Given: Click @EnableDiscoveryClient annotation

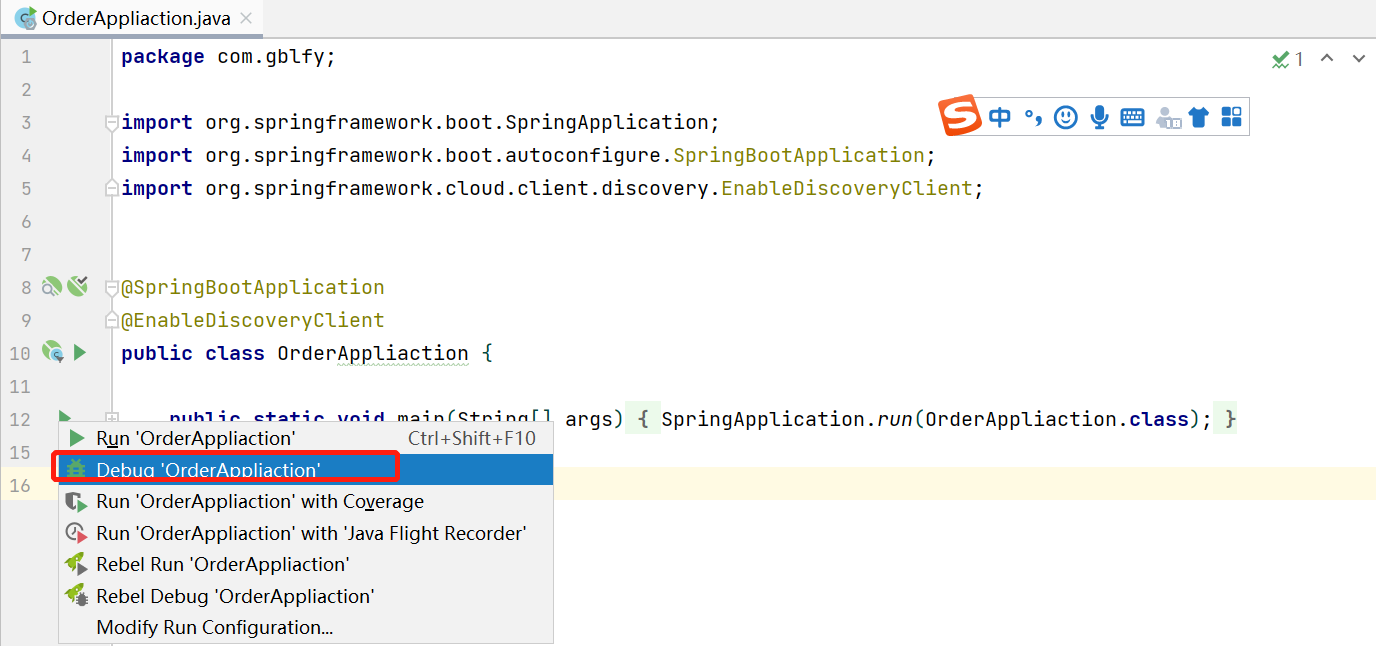Looking at the screenshot, I should pos(253,321).
